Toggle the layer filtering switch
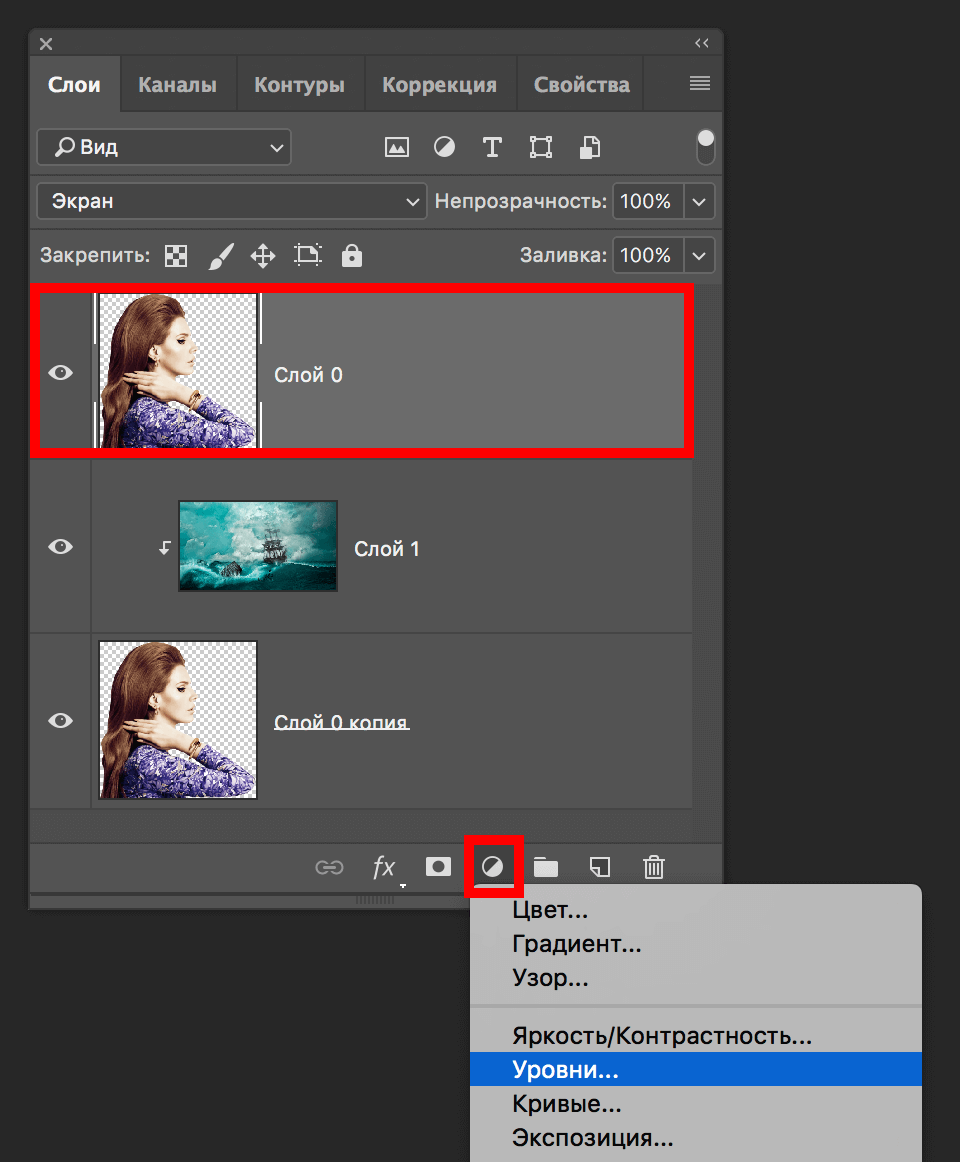 [706, 147]
